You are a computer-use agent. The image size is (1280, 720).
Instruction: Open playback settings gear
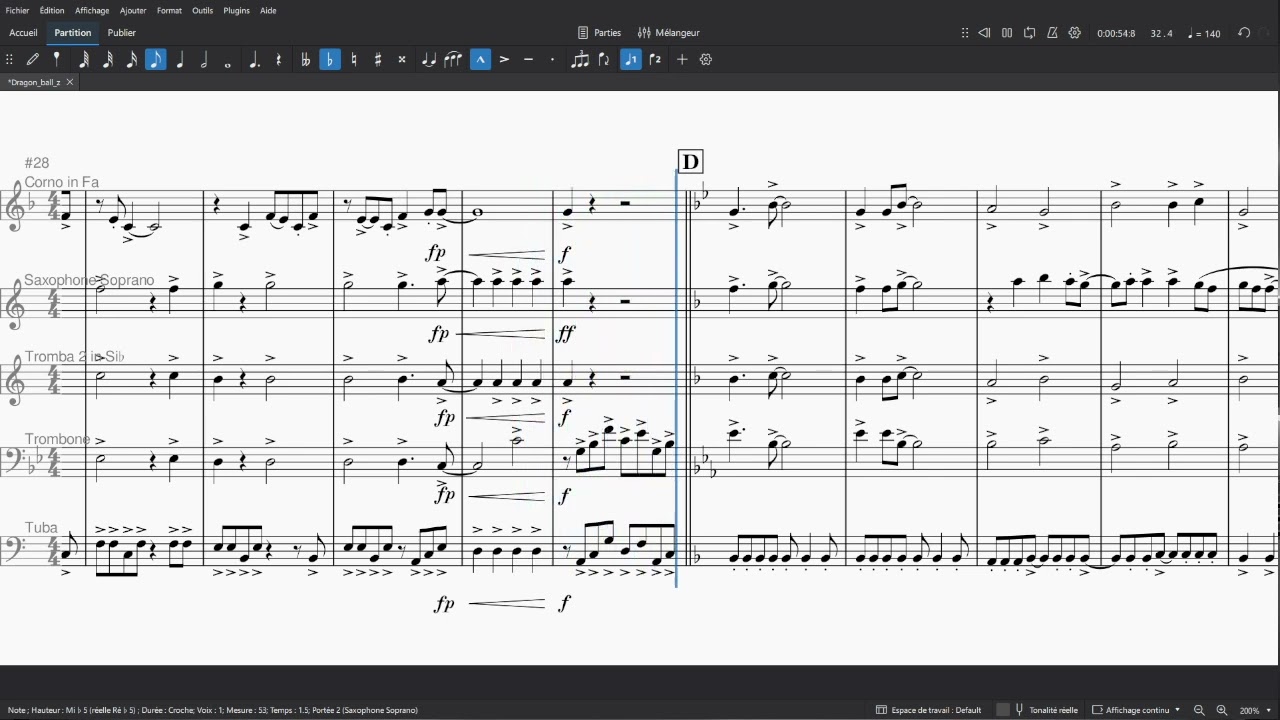1075,33
